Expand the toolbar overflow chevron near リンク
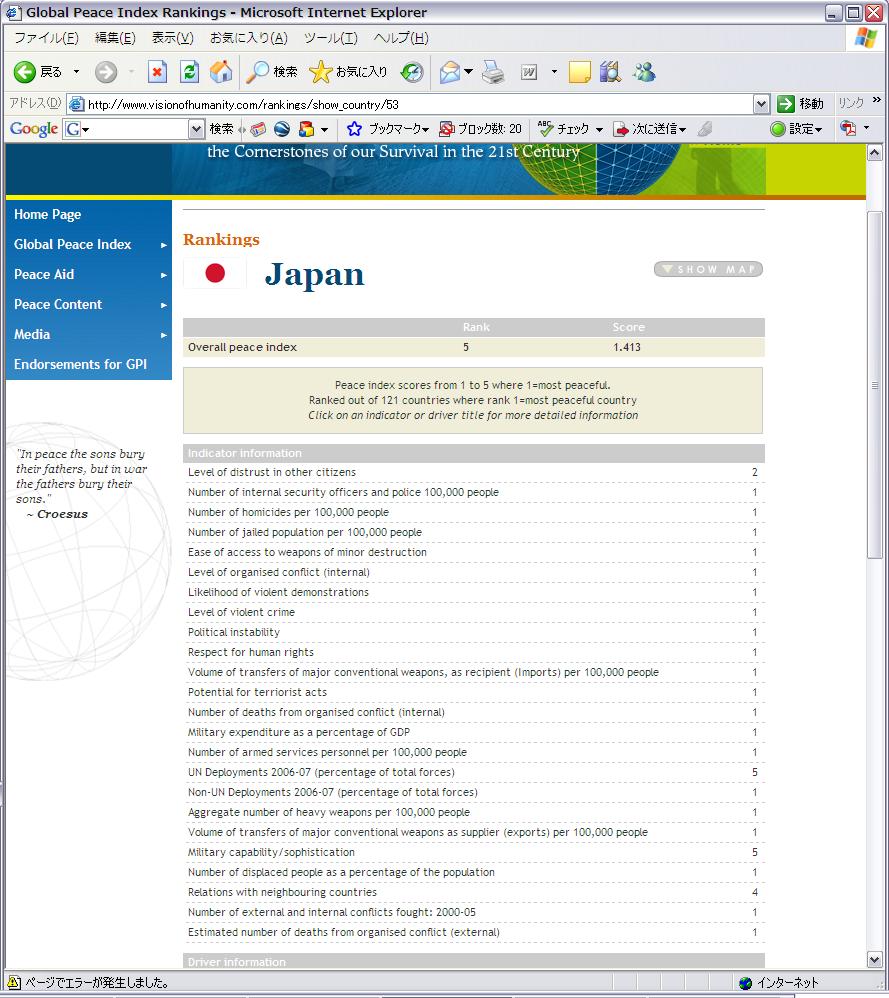The height and width of the screenshot is (998, 889). tap(877, 100)
